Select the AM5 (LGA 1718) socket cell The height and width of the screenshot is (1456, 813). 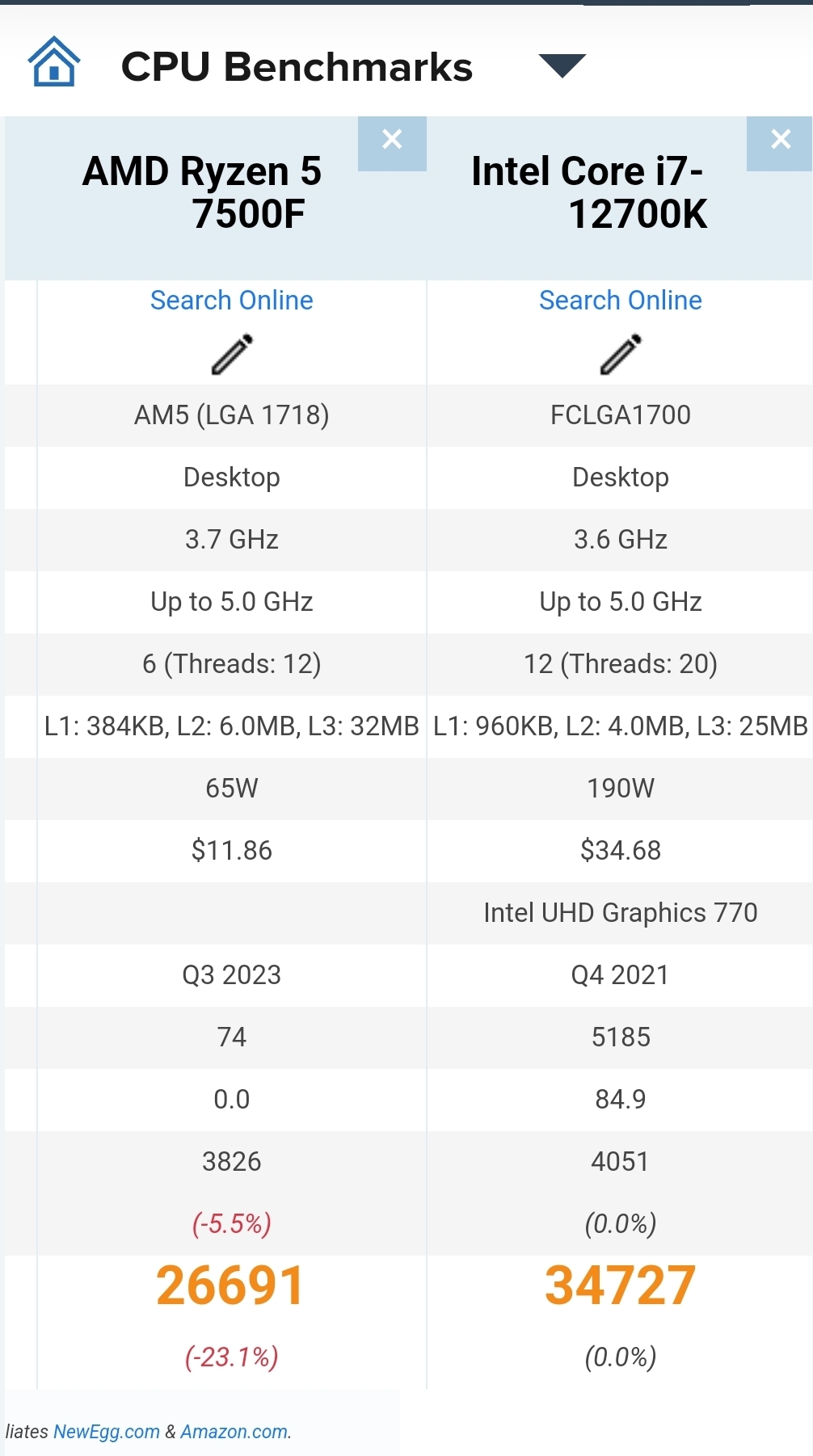point(232,415)
